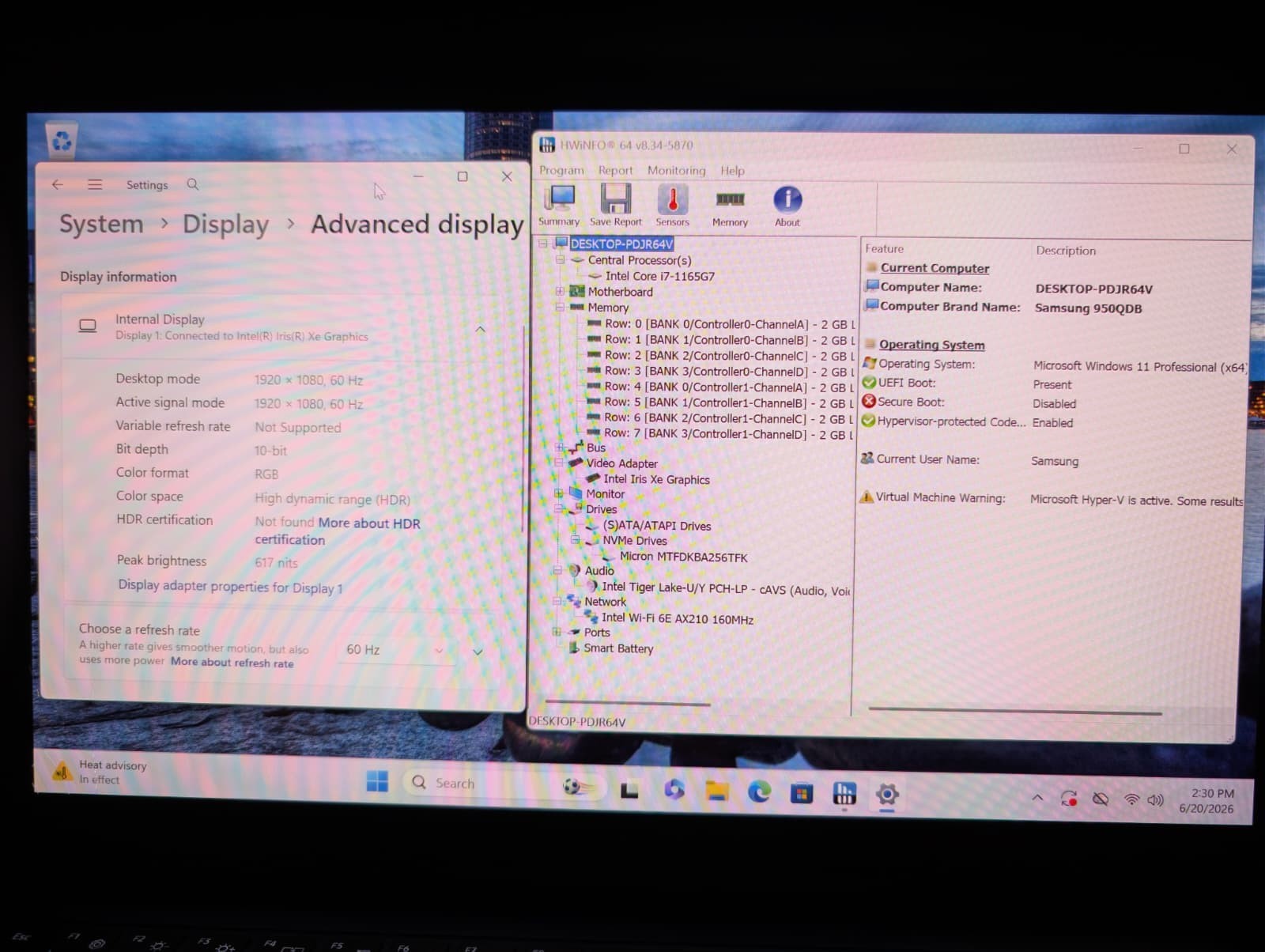Open Microsoft Store from the taskbar
Viewport: 1265px width, 952px height.
click(802, 793)
